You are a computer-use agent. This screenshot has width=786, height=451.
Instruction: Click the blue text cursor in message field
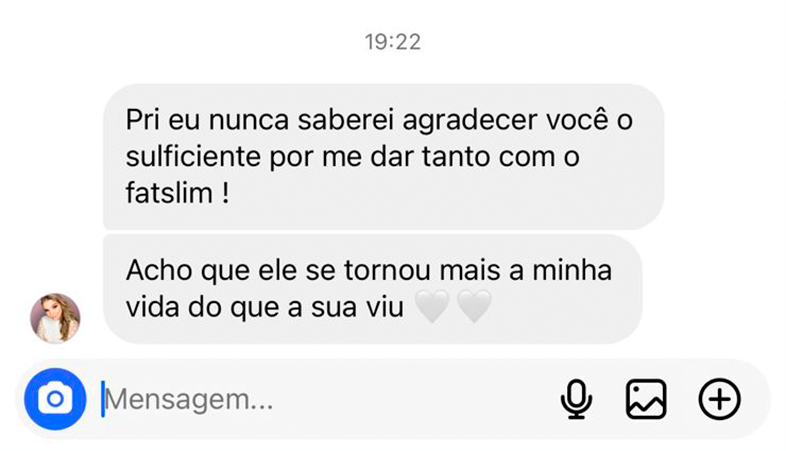click(103, 399)
